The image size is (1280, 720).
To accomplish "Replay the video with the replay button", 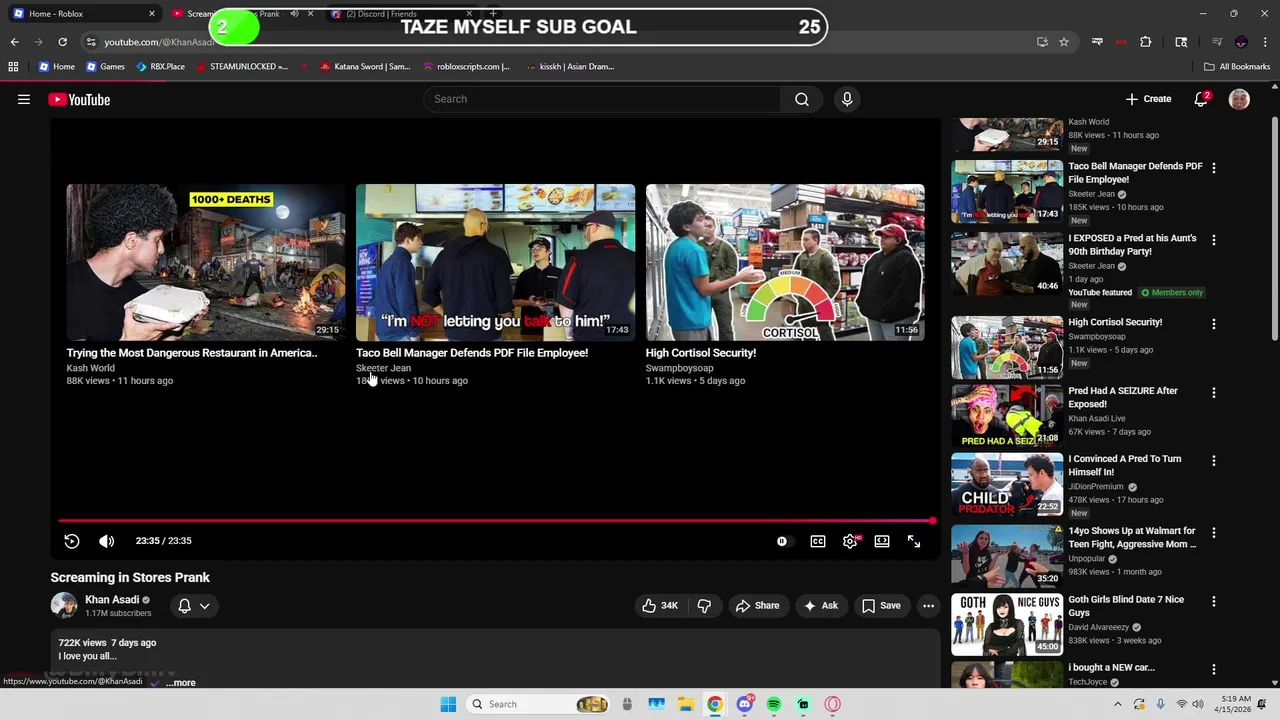I will (x=72, y=541).
